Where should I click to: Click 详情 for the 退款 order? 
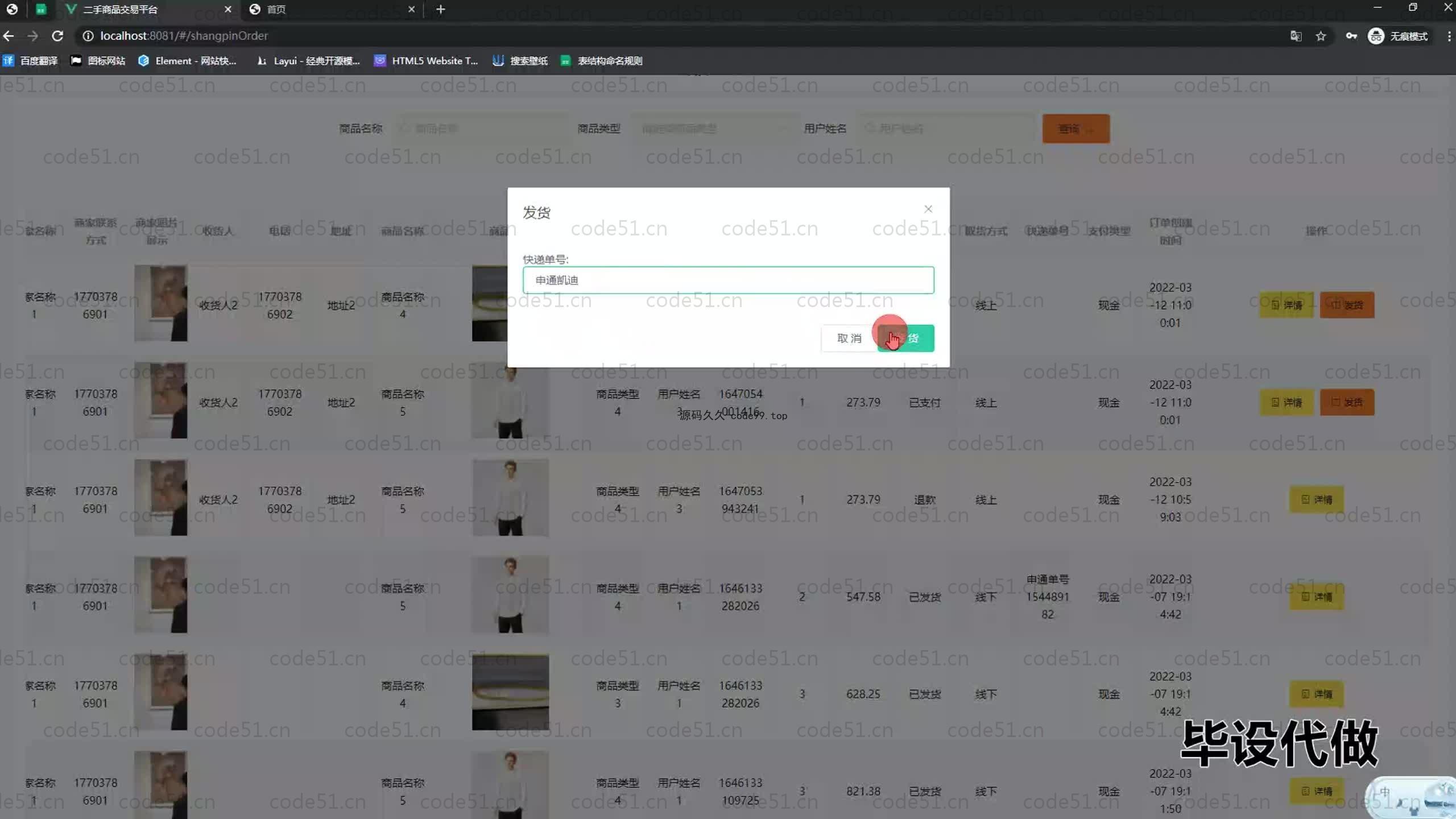1317,500
